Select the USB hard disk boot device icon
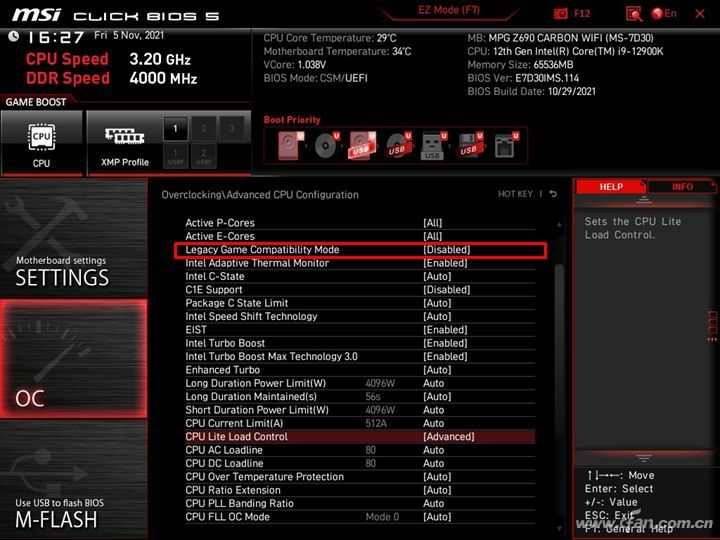Screen dimensions: 720x540 click(362, 146)
